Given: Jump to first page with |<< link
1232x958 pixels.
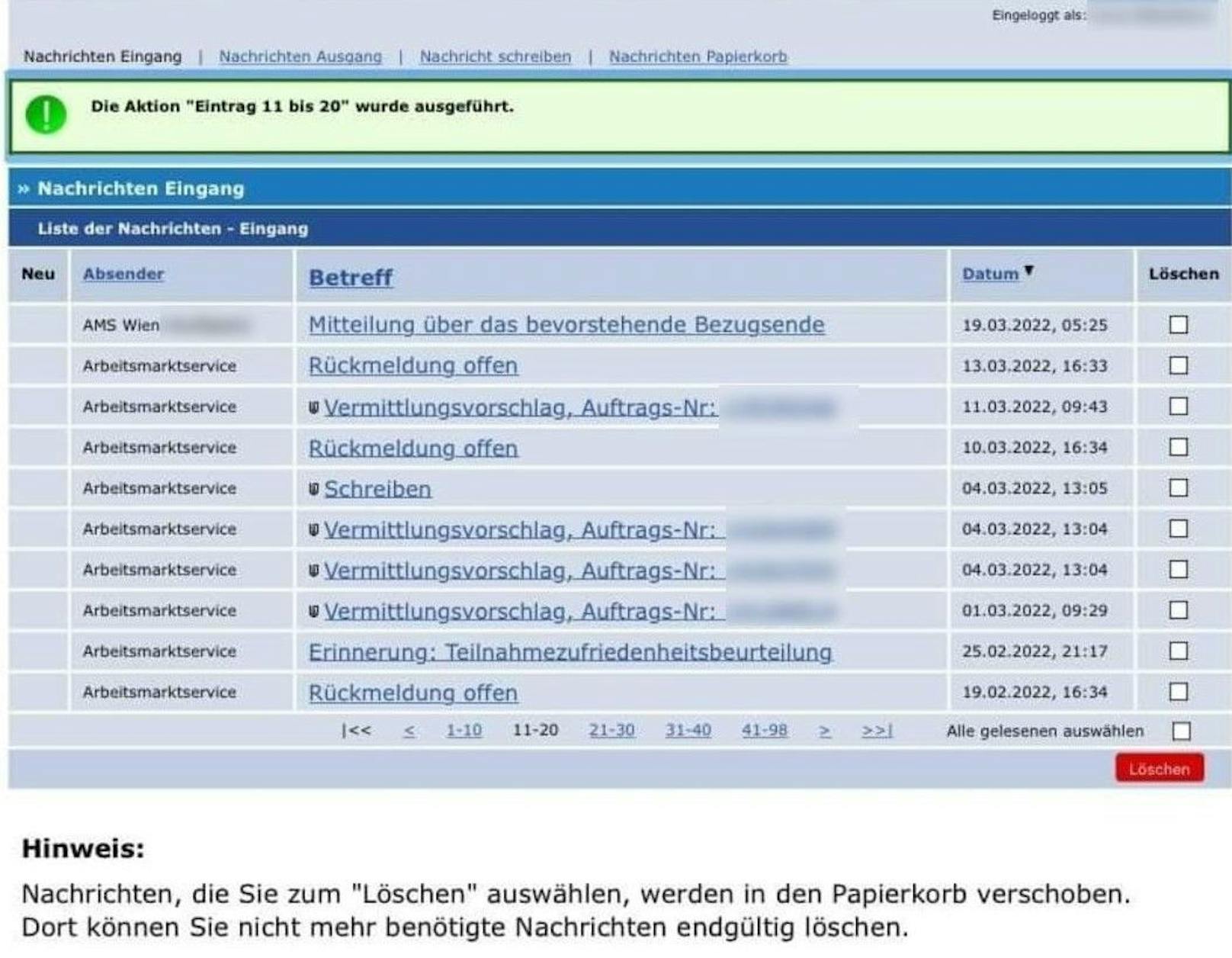Looking at the screenshot, I should coord(356,731).
